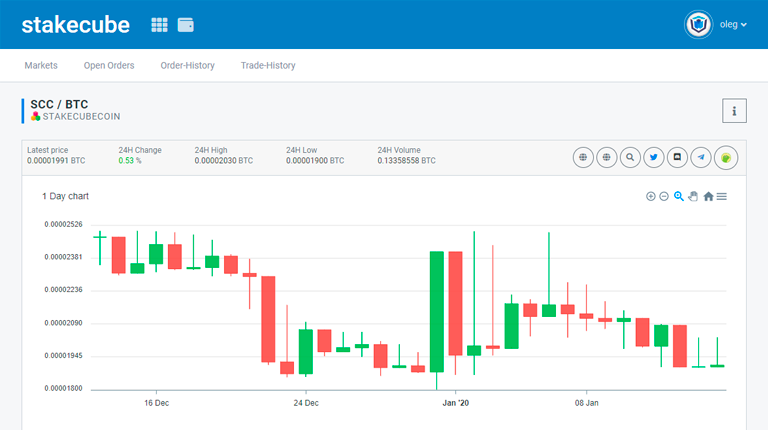The image size is (768, 430).
Task: Click the chart zoom out minus icon
Action: 664,196
